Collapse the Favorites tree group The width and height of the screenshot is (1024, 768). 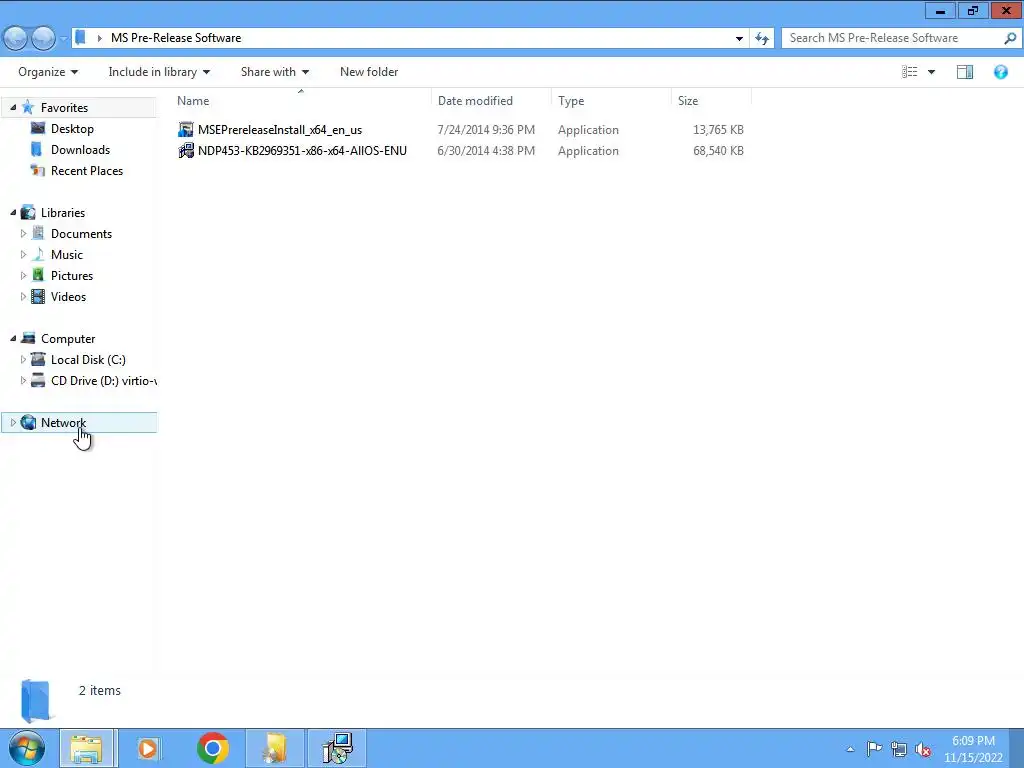13,107
